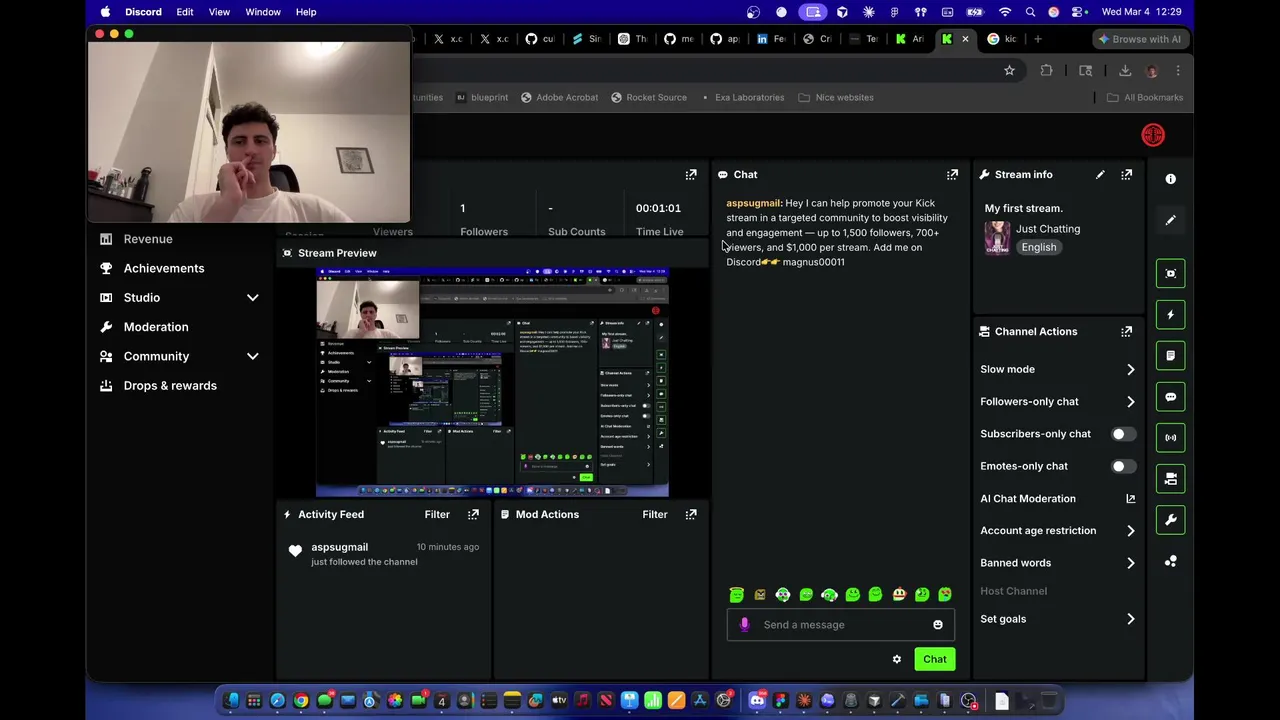Screen dimensions: 1280x720
Task: Open the Window menu in menu bar
Action: point(263,12)
